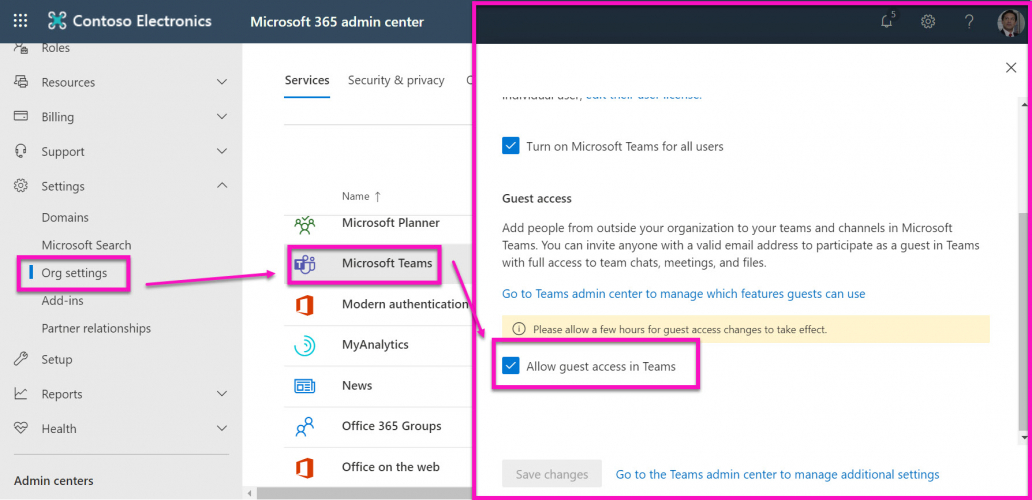This screenshot has width=1032, height=500.
Task: Click the info icon in guest access notice
Action: [519, 329]
